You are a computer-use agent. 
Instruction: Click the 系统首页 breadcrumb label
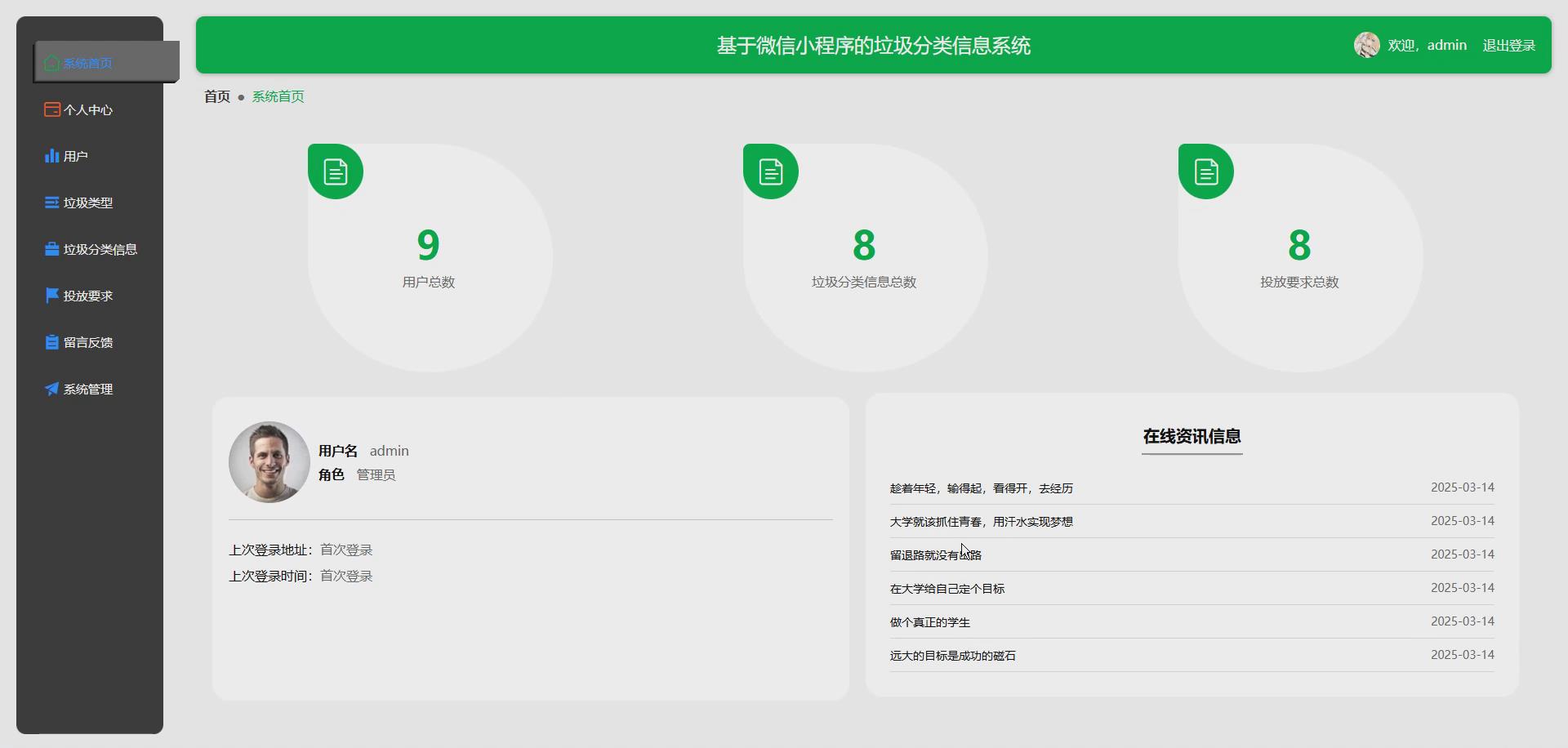coord(278,96)
